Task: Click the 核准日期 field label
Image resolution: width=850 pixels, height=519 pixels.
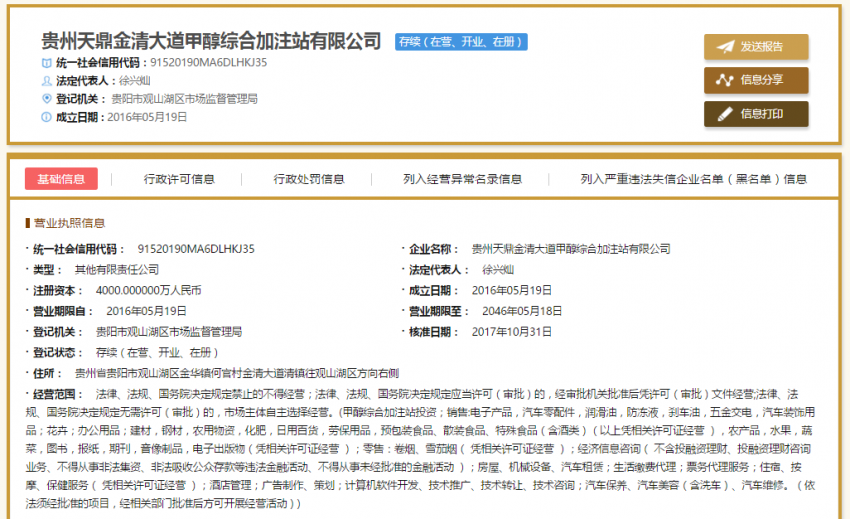Action: click(434, 332)
